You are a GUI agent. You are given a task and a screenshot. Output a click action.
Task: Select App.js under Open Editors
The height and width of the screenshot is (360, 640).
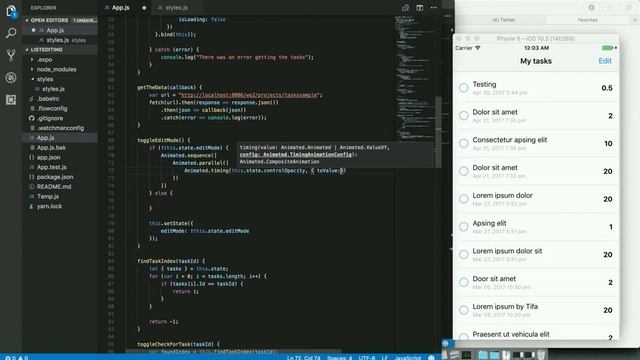55,30
